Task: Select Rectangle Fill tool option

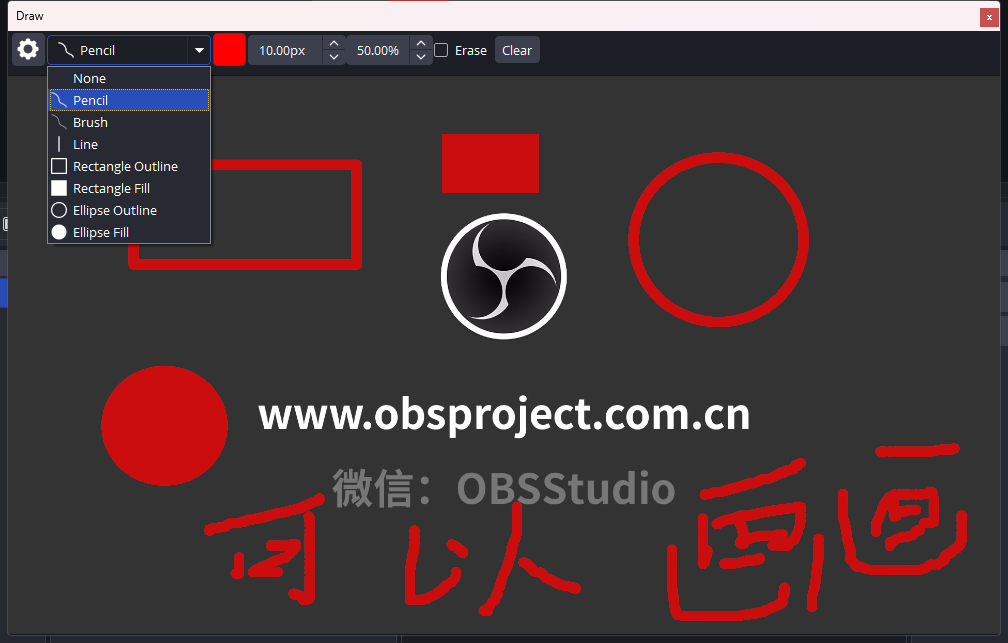Action: pos(129,188)
